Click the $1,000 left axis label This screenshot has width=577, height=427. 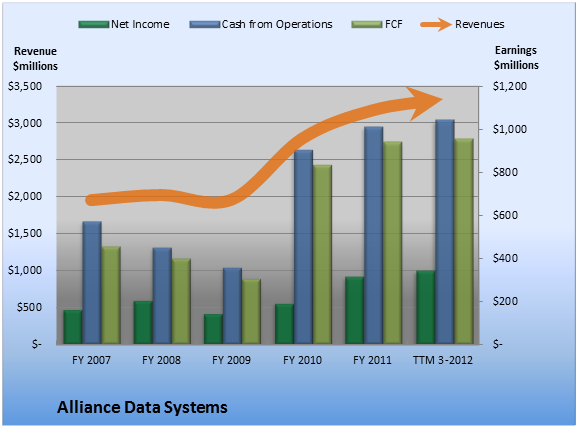pos(25,270)
